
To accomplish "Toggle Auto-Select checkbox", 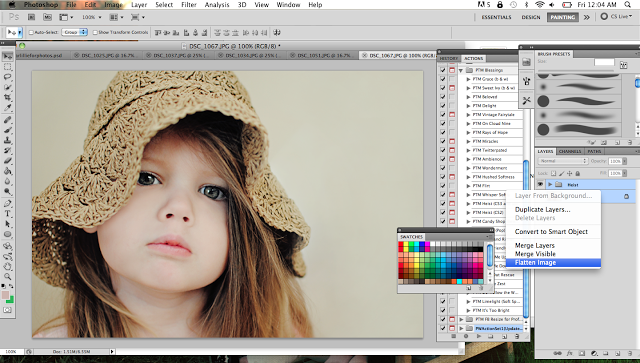I will point(31,32).
